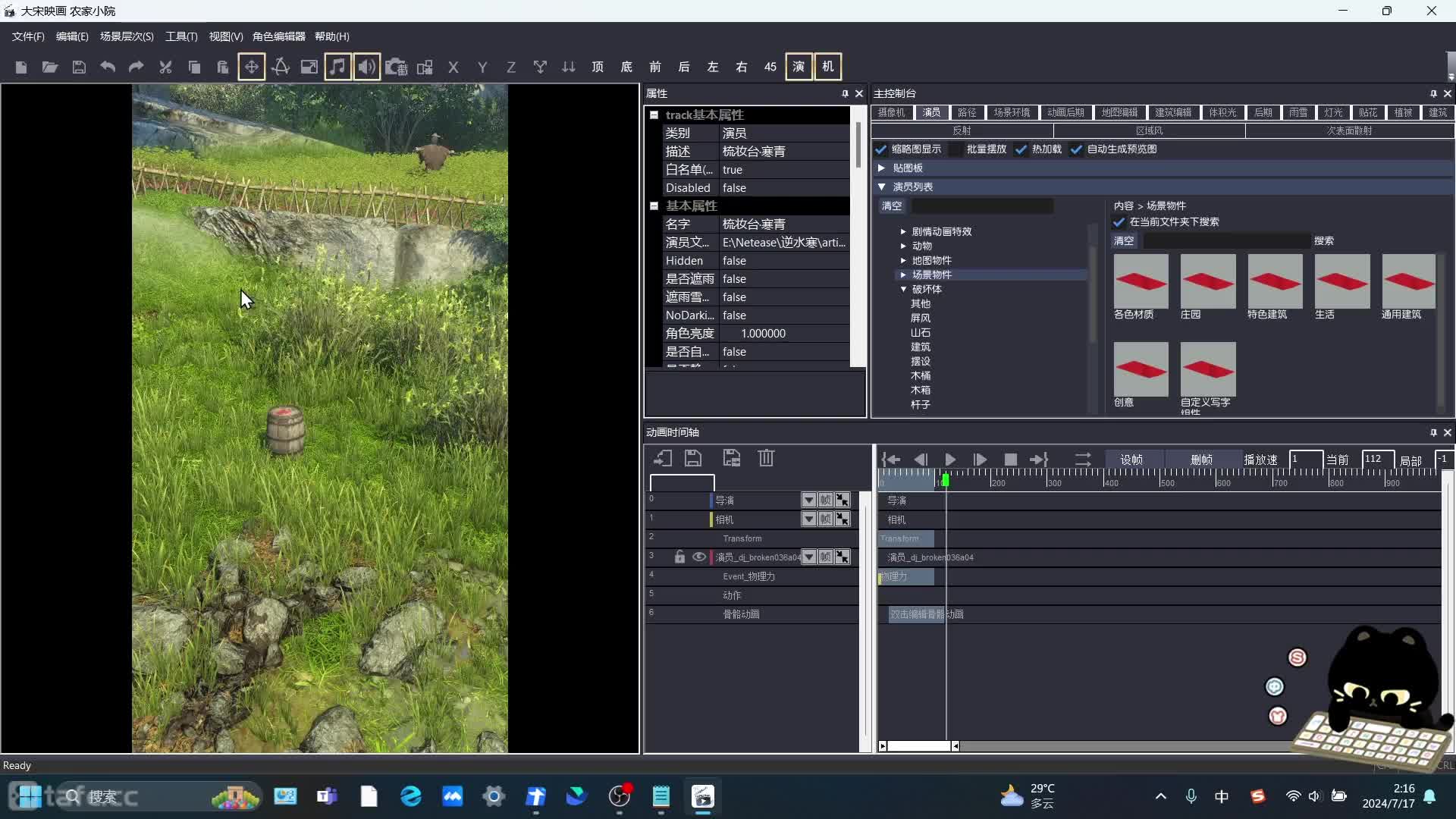The image size is (1456, 819).
Task: Toggle the music note toolbar icon
Action: 337,67
